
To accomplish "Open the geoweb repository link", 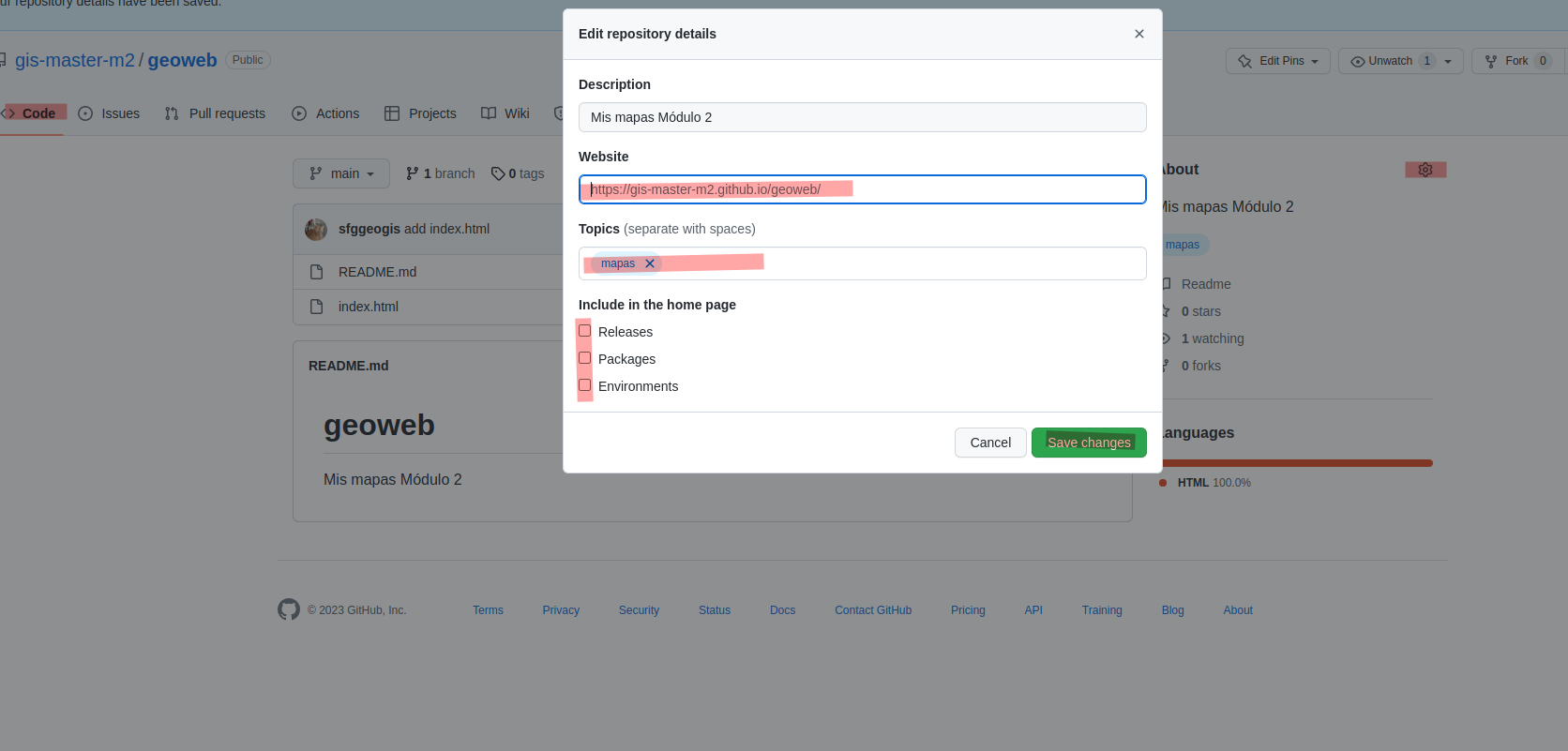I will pyautogui.click(x=182, y=60).
